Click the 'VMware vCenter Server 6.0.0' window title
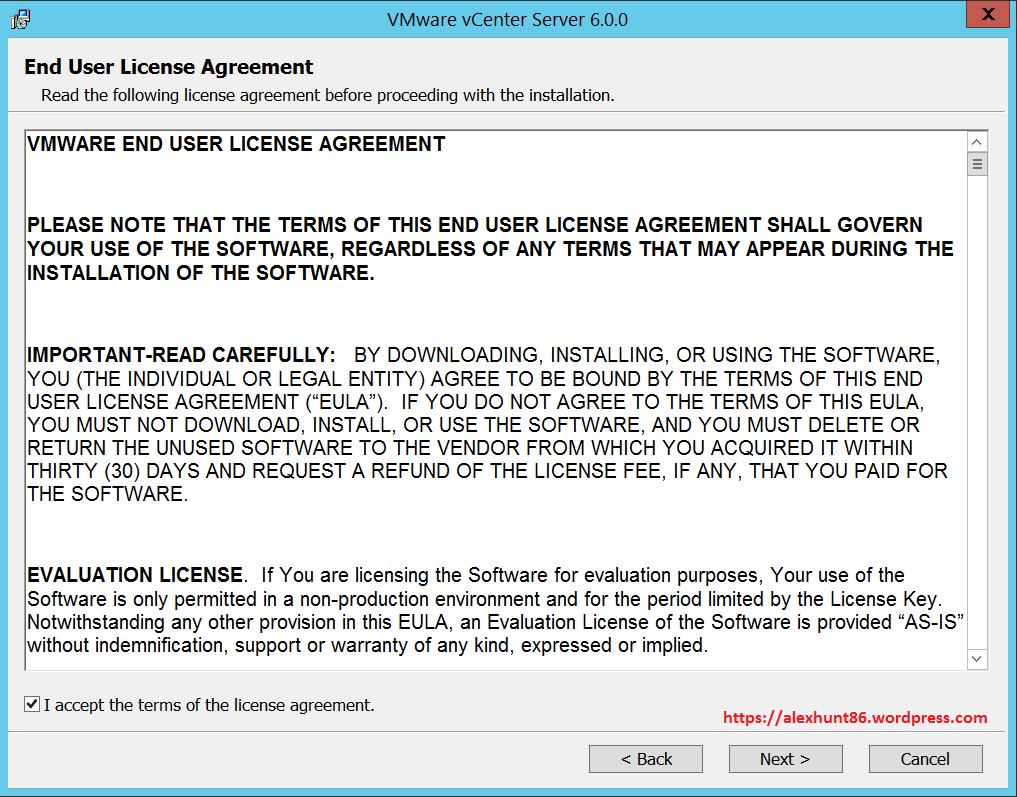Screen dimensions: 1017x797 pyautogui.click(x=507, y=19)
